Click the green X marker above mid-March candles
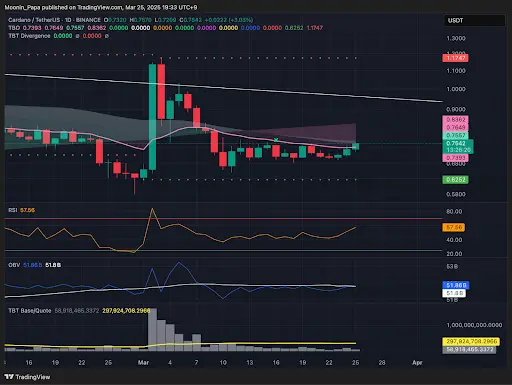The width and height of the screenshot is (512, 385). point(276,140)
